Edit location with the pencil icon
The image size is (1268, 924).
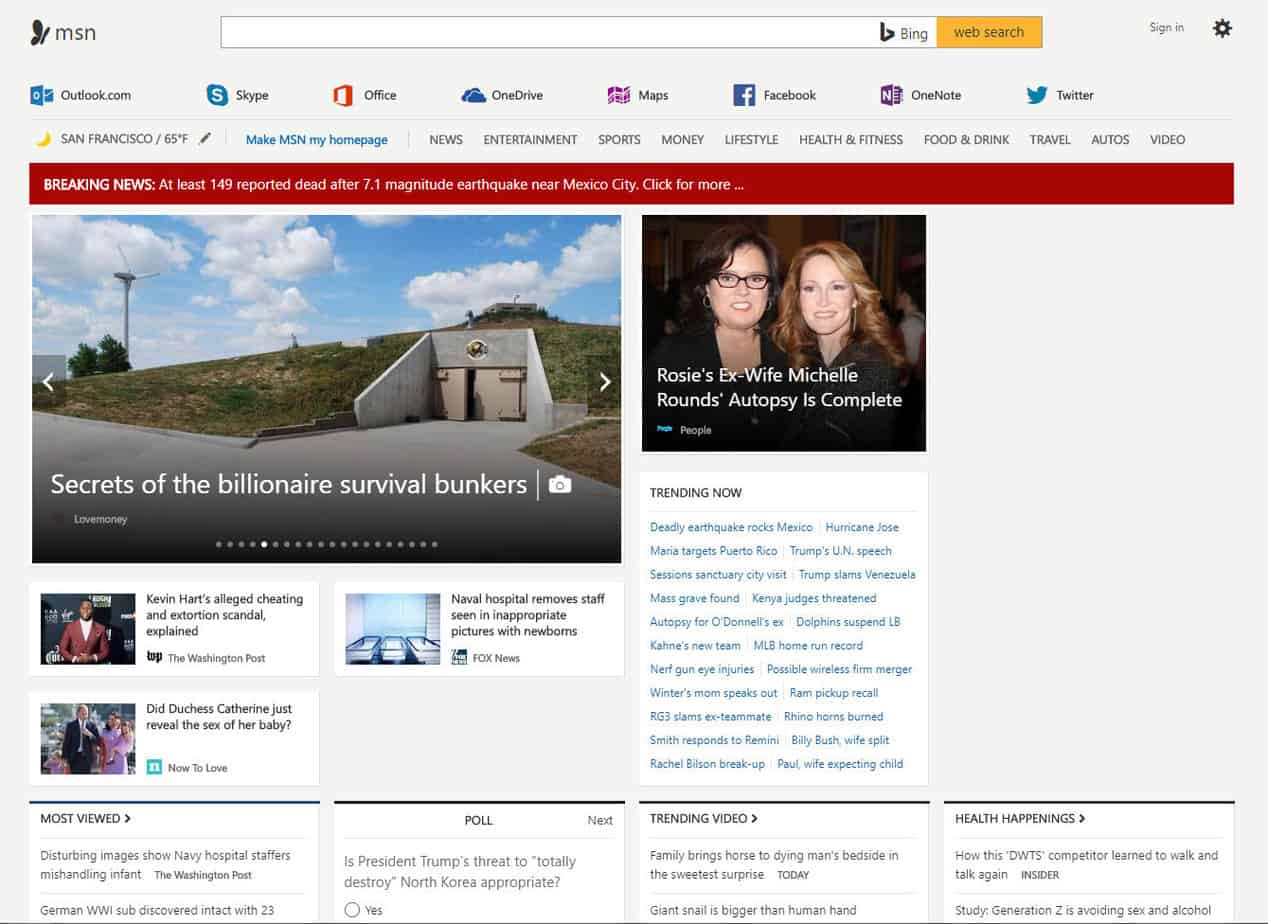(205, 139)
